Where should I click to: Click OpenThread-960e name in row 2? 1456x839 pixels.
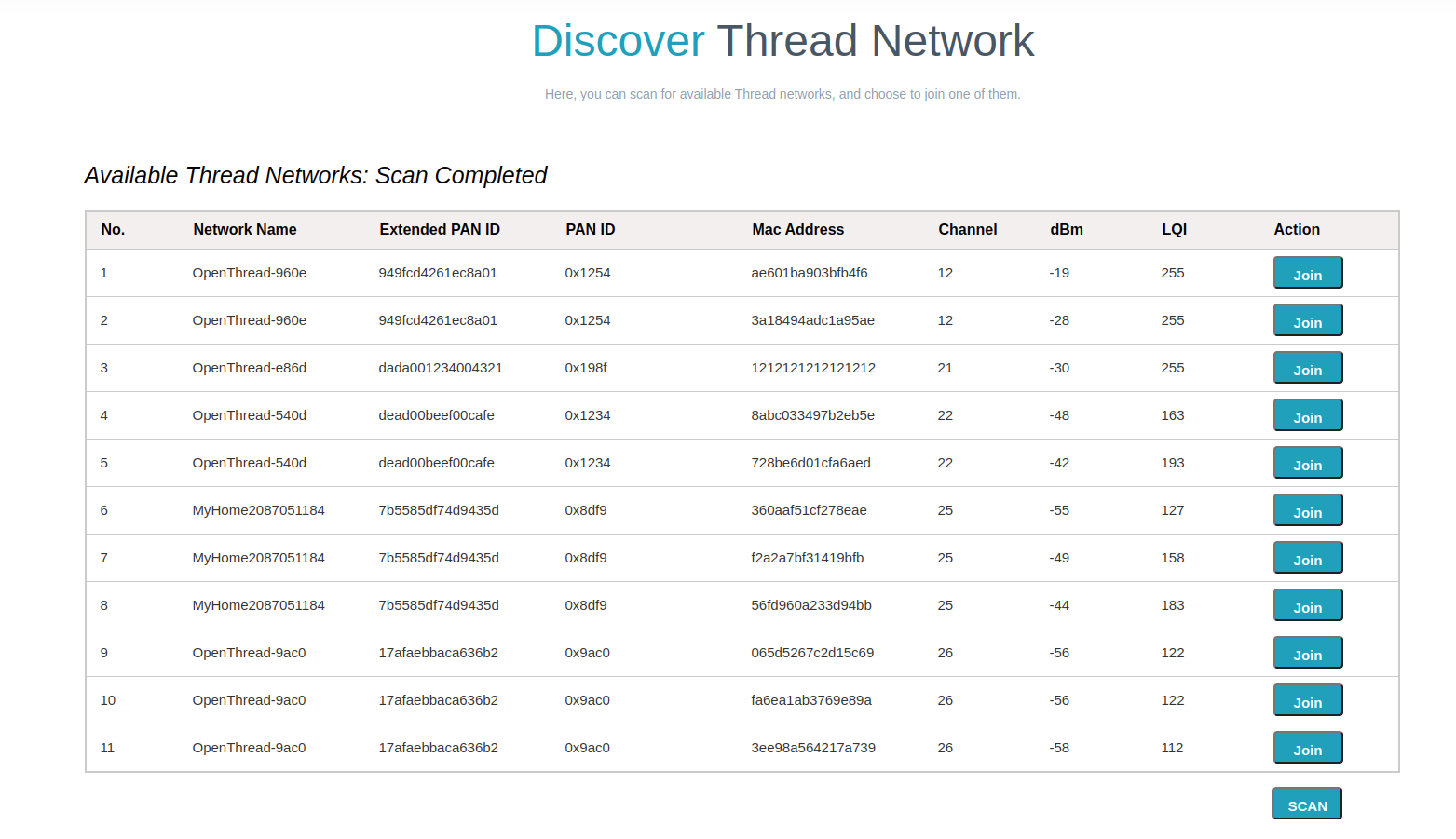250,320
